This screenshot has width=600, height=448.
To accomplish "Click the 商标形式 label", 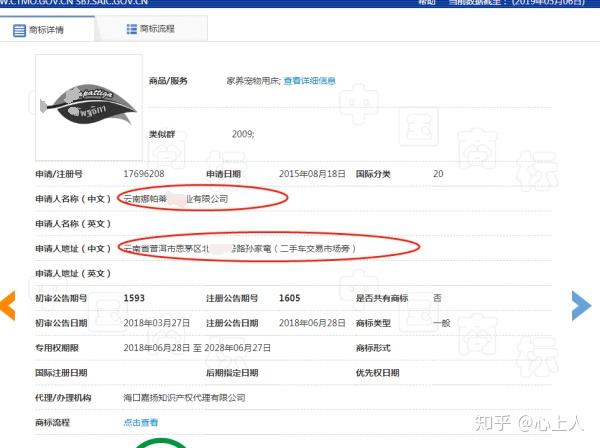I will (373, 348).
